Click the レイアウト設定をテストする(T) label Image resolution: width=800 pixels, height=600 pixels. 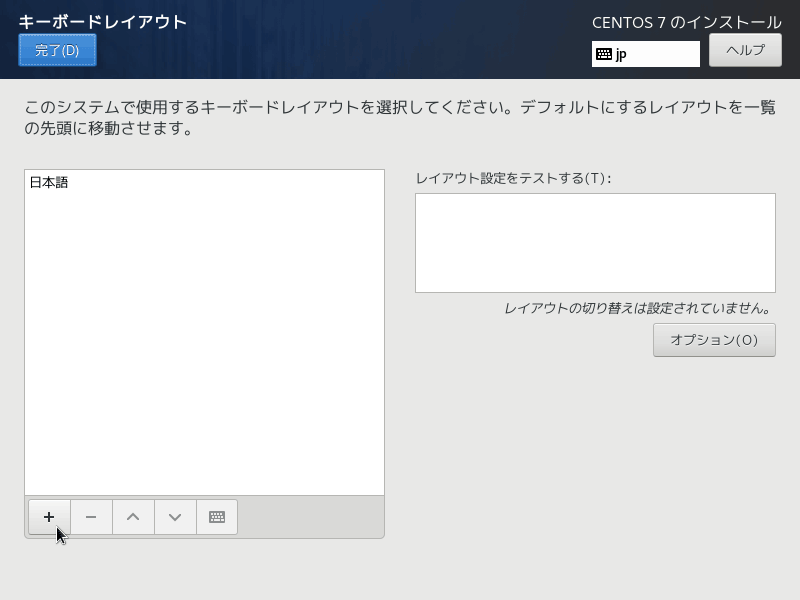click(x=513, y=178)
